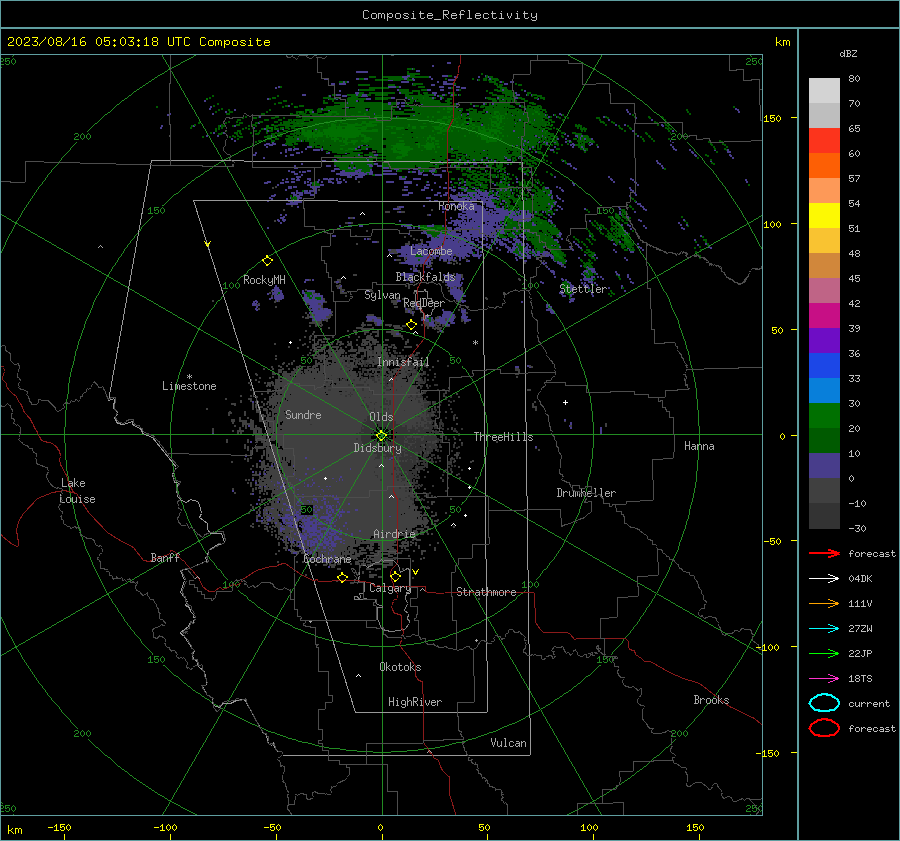Click the ThreeHills city label
Screen dimensions: 900x841
pyautogui.click(x=503, y=437)
